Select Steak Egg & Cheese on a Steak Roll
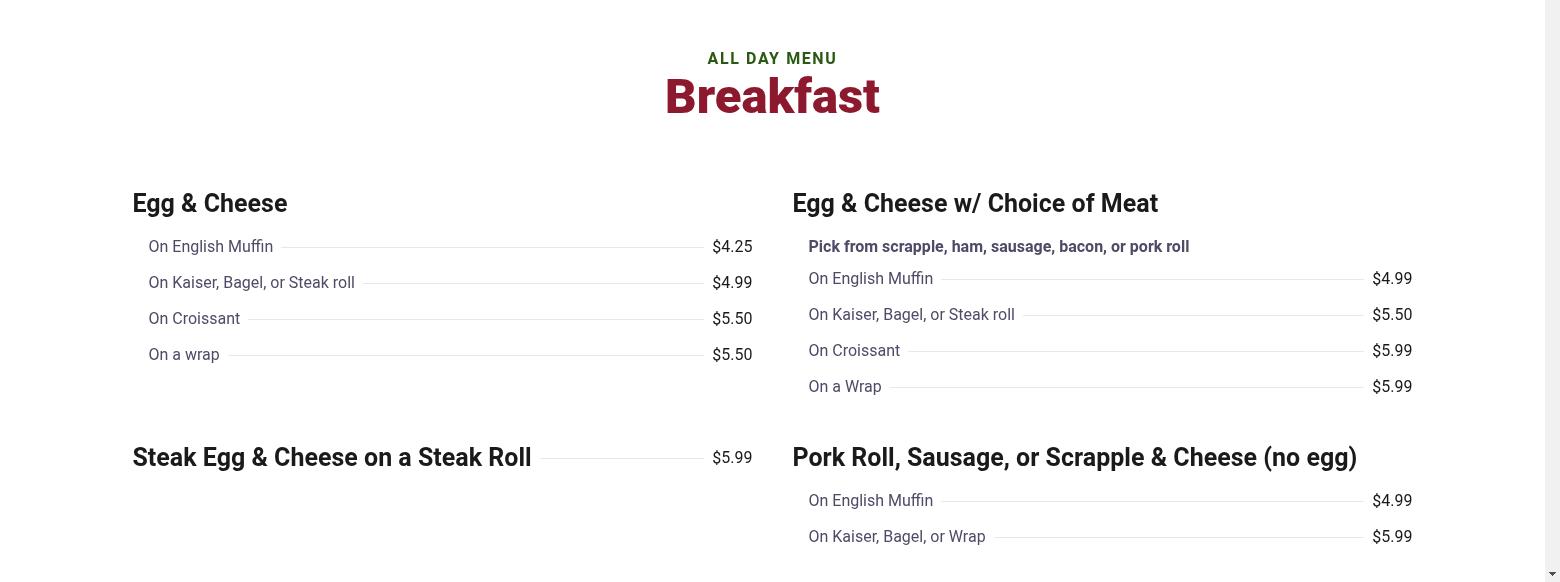 click(x=332, y=457)
